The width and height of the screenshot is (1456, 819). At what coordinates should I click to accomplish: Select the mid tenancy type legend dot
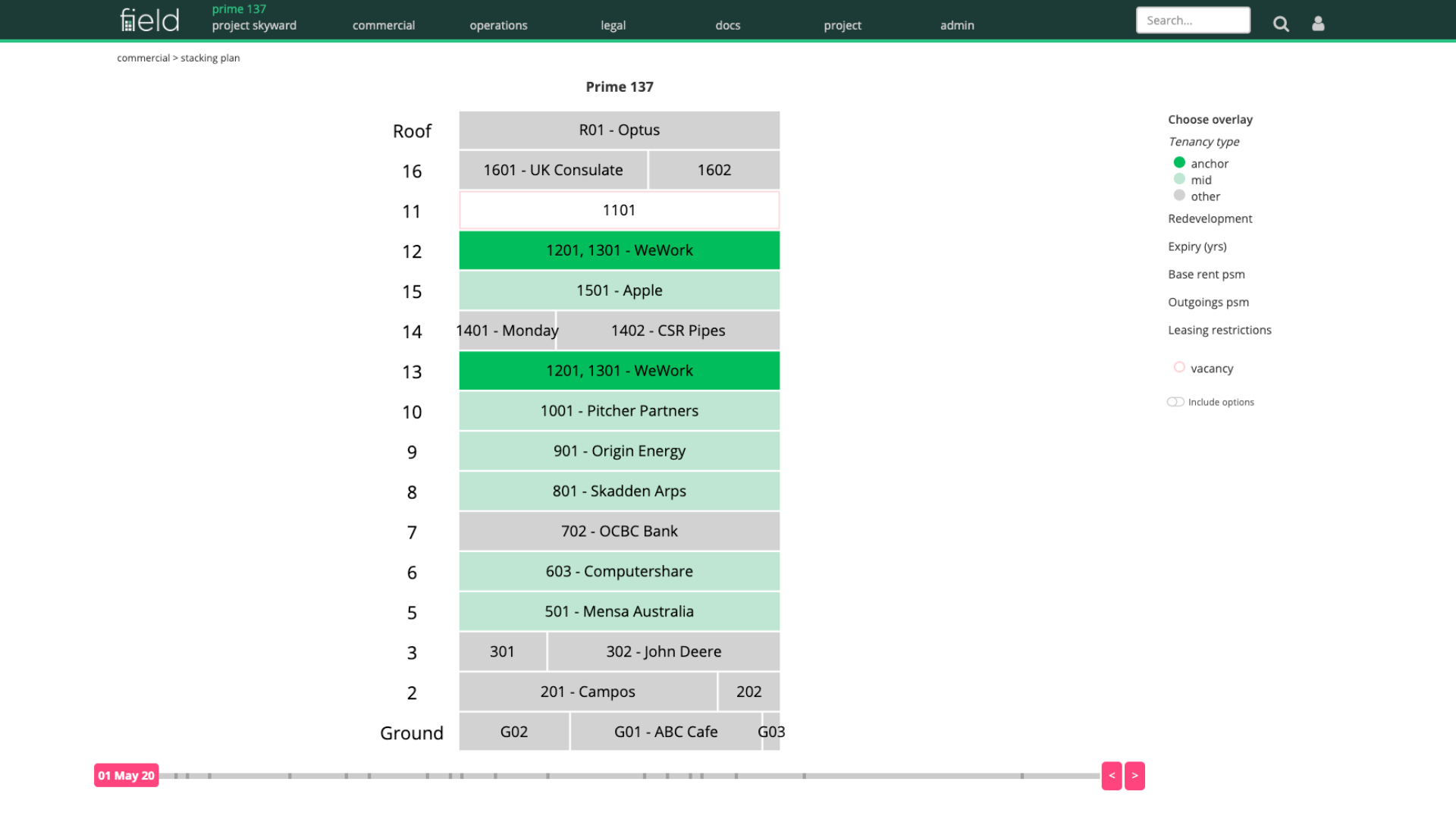[x=1179, y=179]
